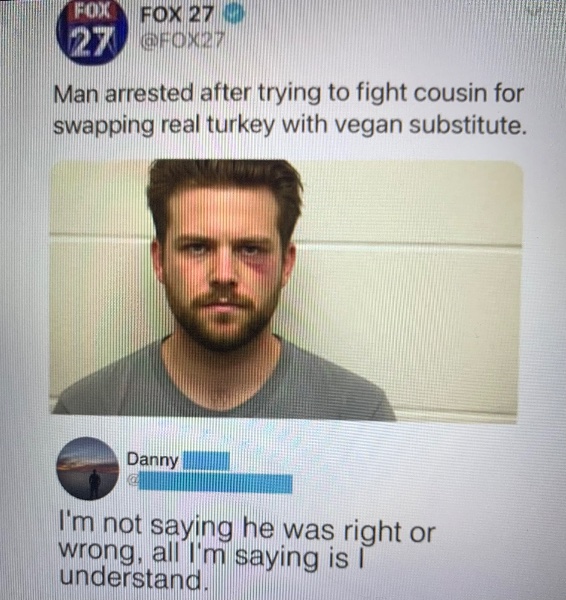Click the red FOX lettering in the logo
The width and height of the screenshot is (566, 600).
(92, 12)
